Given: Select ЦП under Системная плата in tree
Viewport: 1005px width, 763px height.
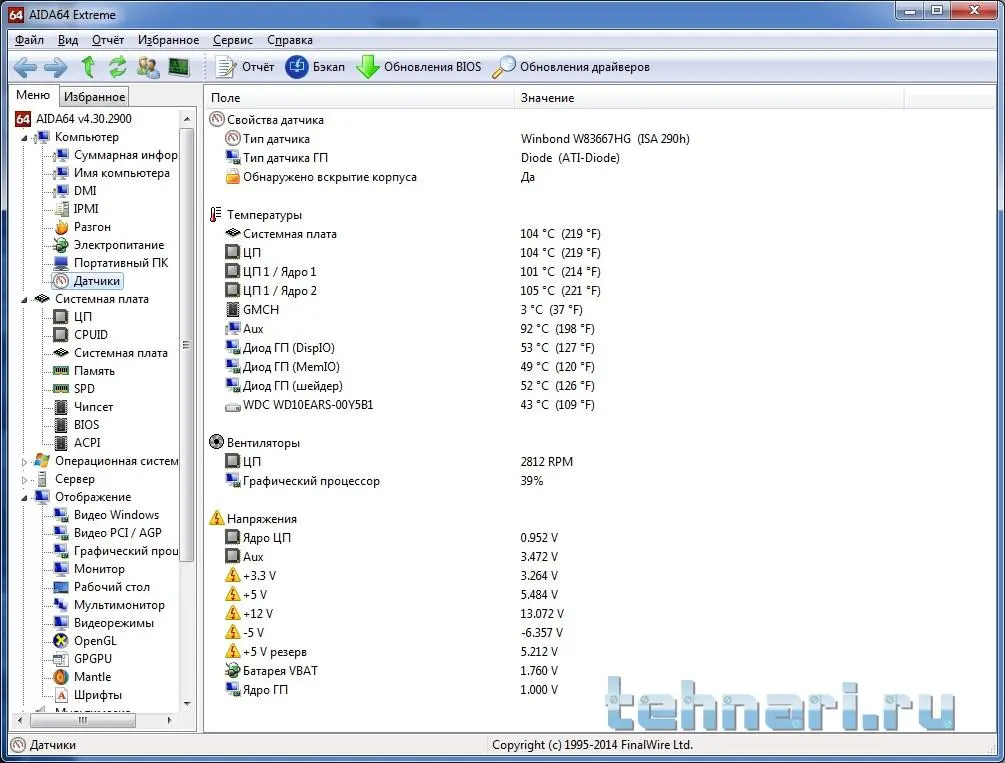Looking at the screenshot, I should [x=73, y=317].
